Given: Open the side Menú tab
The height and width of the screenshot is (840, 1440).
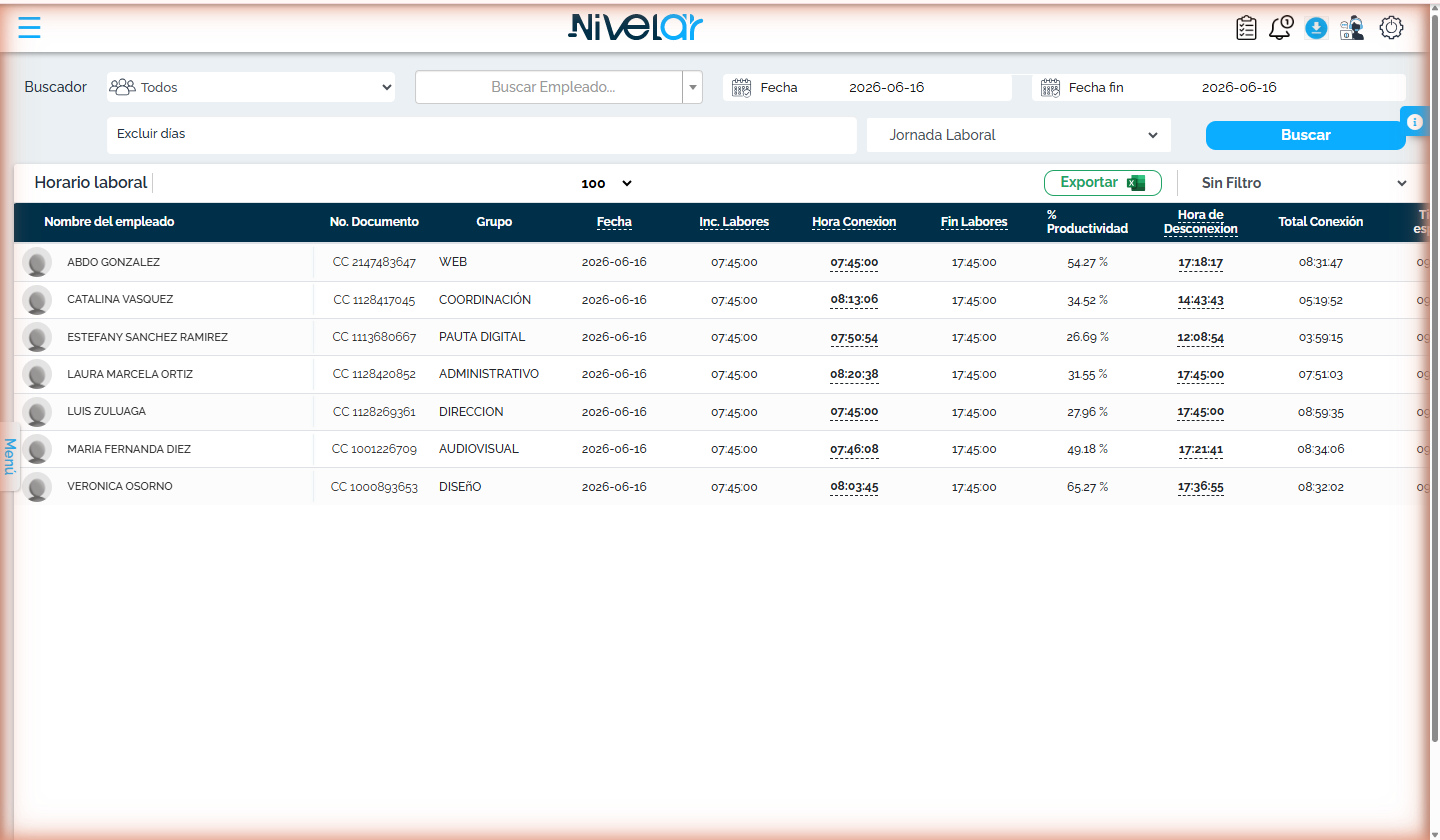Looking at the screenshot, I should 10,457.
